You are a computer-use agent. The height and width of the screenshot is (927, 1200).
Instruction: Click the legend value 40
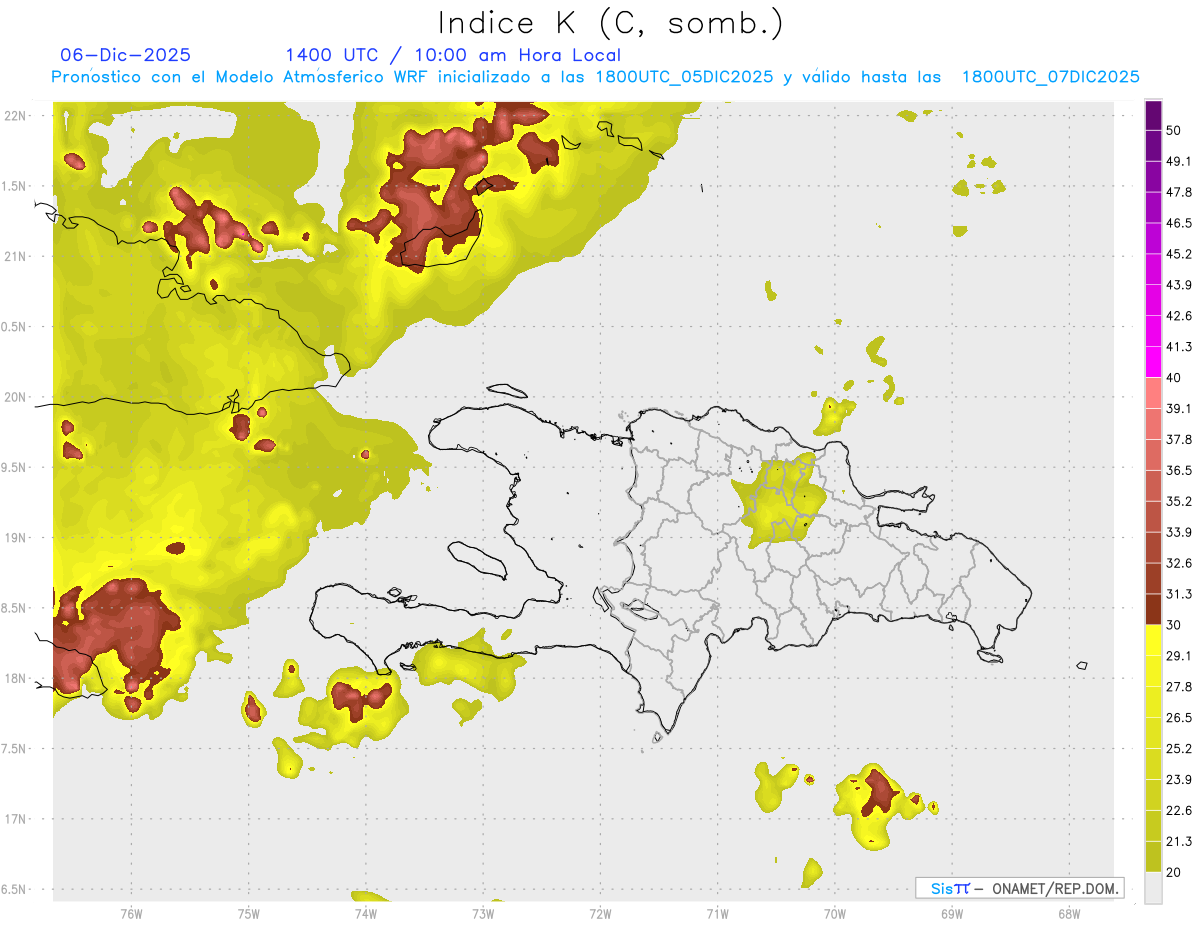pyautogui.click(x=1175, y=378)
